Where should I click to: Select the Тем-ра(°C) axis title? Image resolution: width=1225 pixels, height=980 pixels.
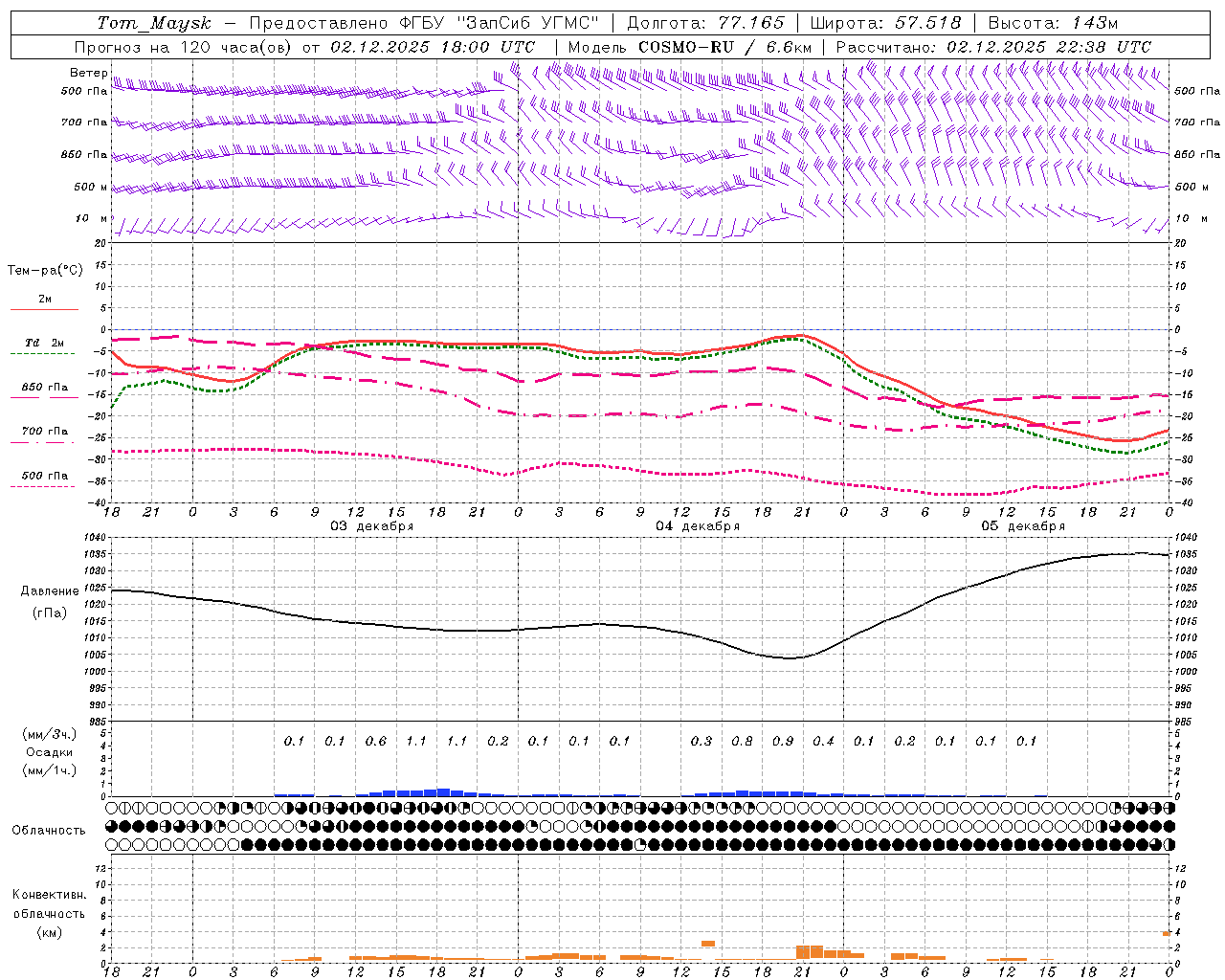(45, 271)
